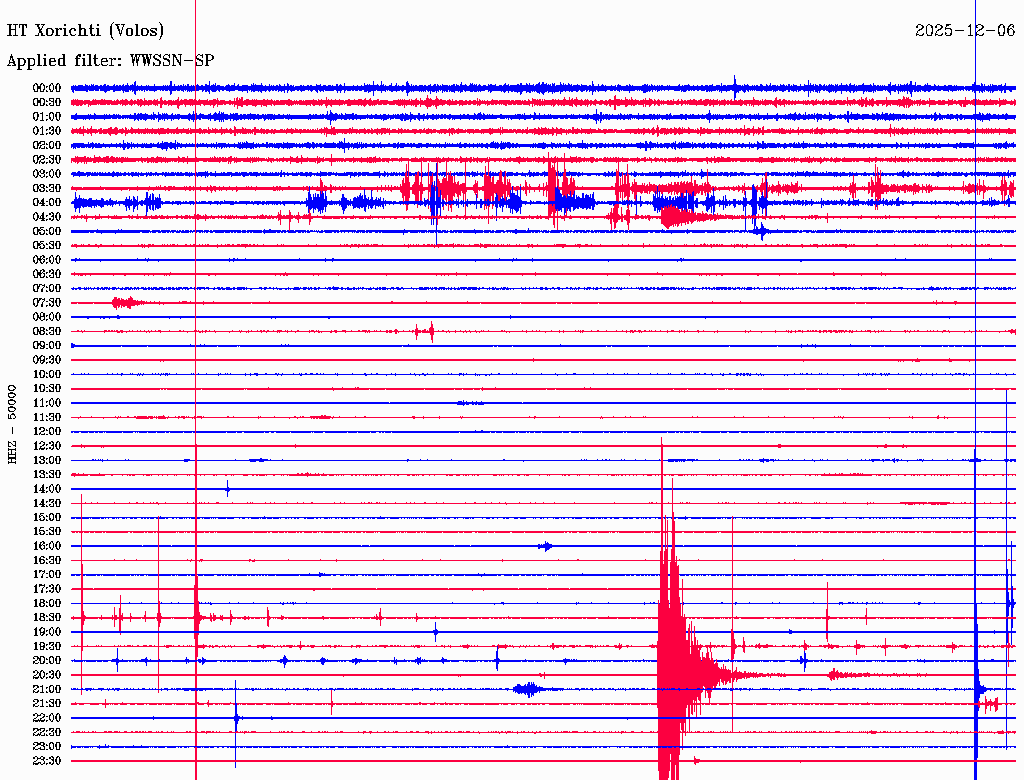
Task: Select the 20:00 time label
Action: point(47,660)
